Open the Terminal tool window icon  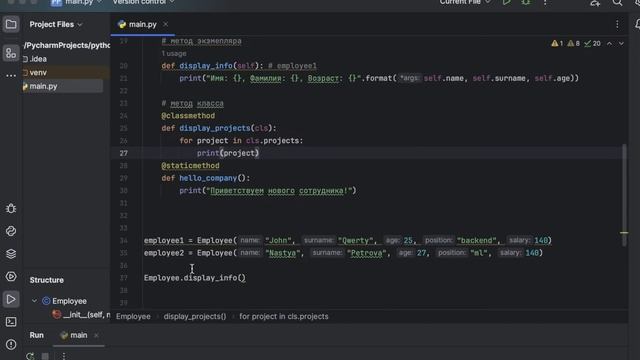pos(11,322)
